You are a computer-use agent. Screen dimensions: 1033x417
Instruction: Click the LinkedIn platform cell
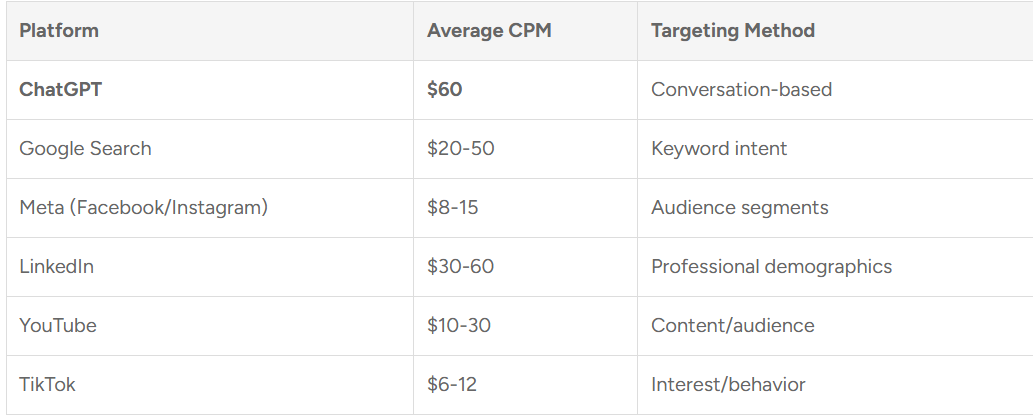(x=56, y=267)
